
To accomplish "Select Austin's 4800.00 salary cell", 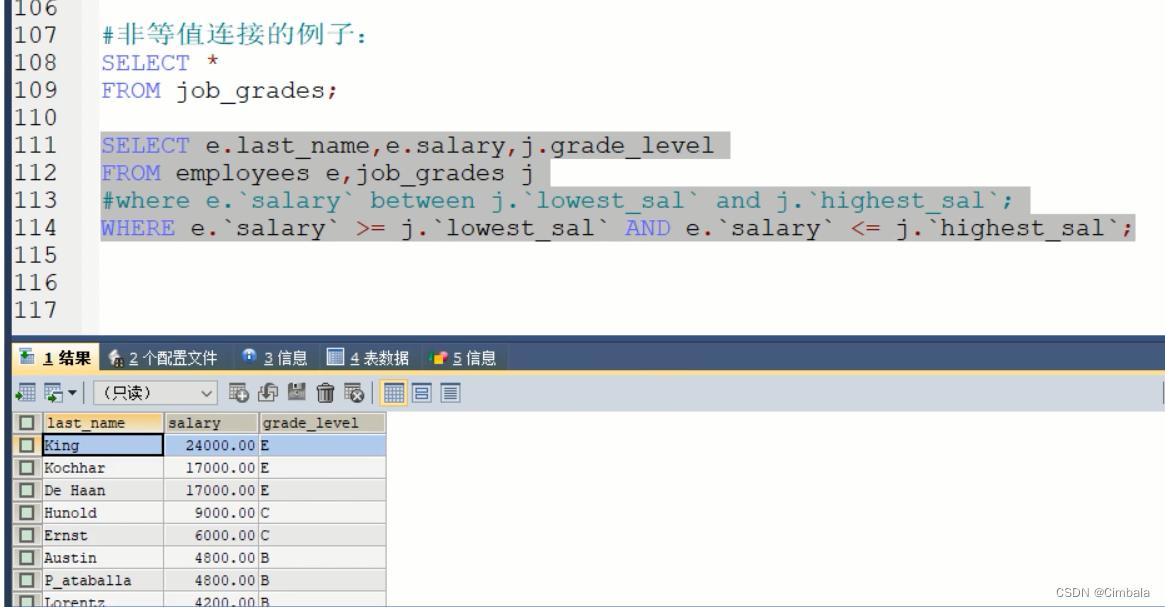I will point(211,557).
